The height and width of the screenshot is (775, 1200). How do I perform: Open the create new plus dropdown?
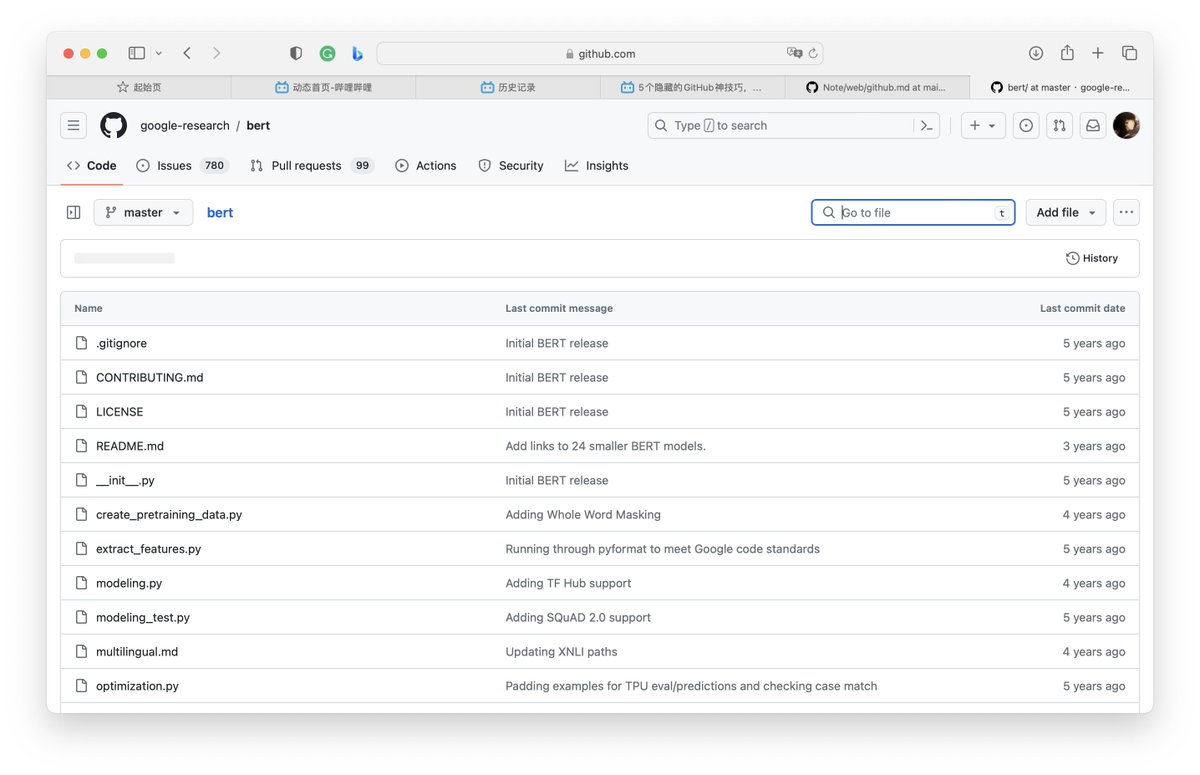983,126
